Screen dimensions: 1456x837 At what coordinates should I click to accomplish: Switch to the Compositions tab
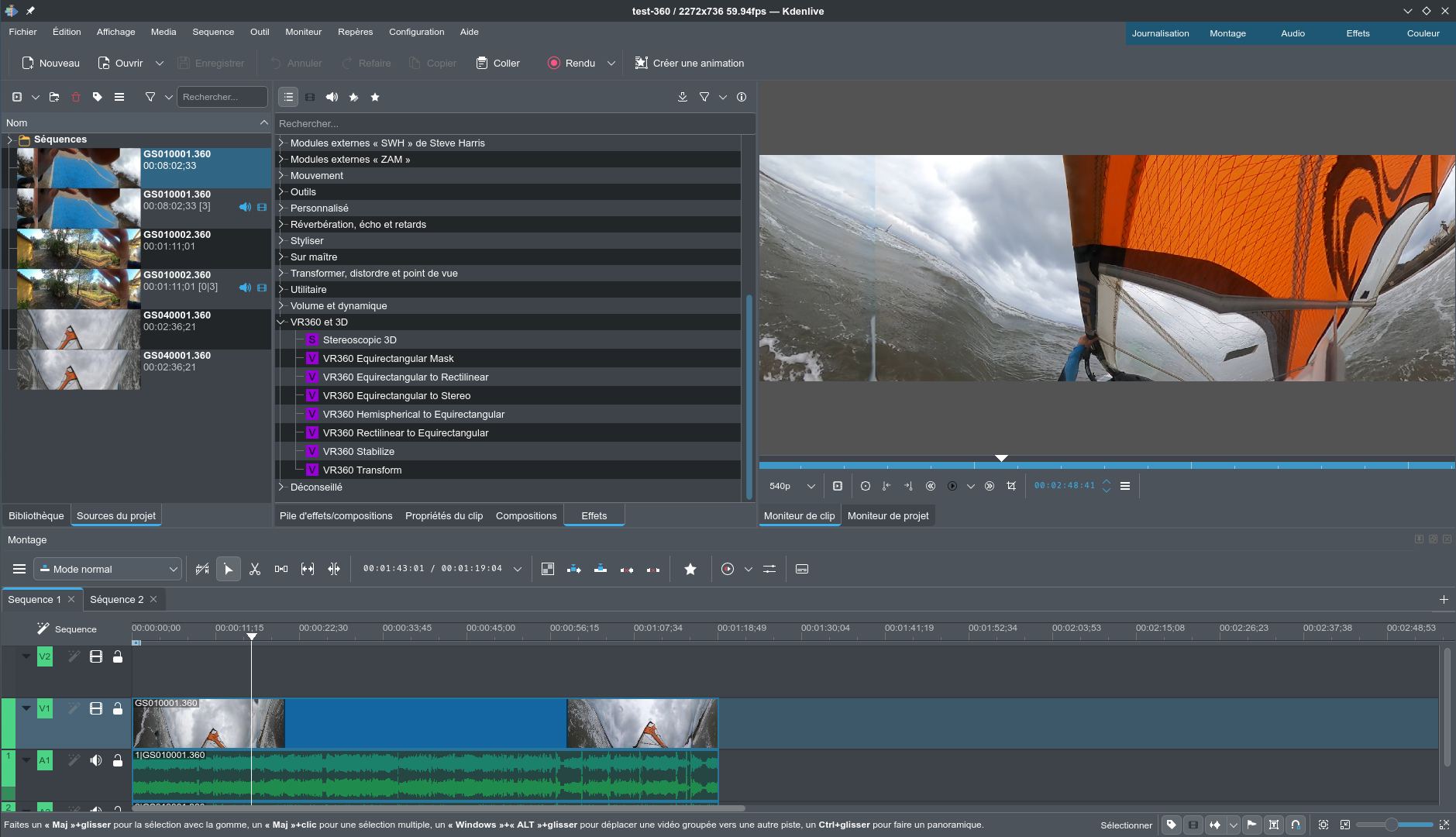pyautogui.click(x=526, y=515)
